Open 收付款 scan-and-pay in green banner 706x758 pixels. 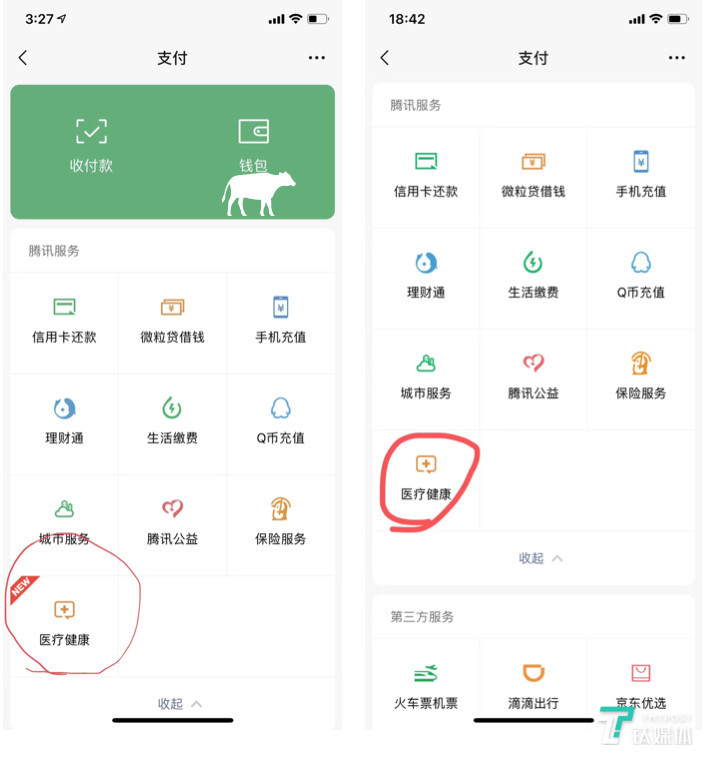click(x=91, y=146)
